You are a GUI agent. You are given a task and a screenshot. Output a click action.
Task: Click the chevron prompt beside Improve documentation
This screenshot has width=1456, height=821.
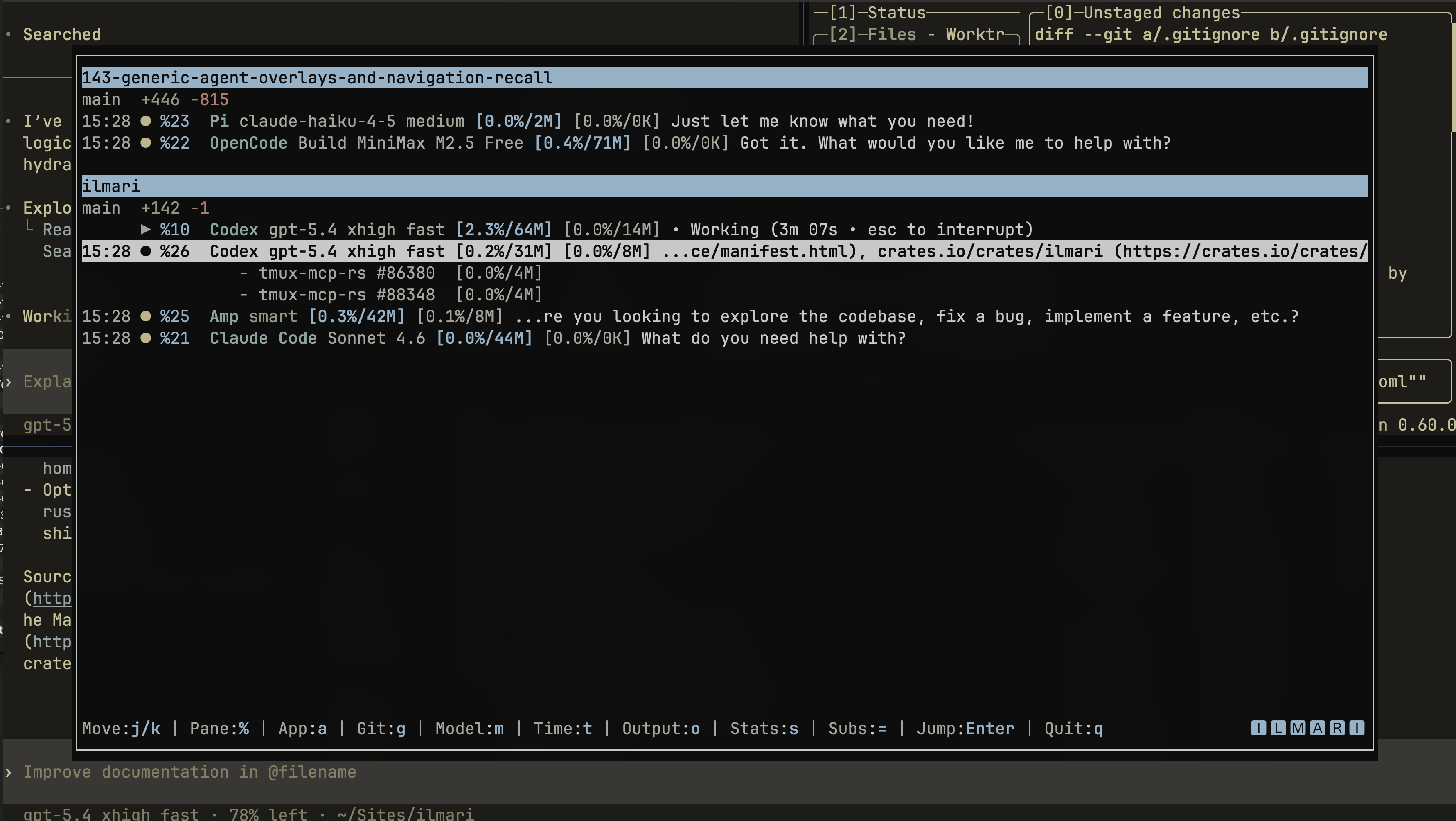[x=8, y=772]
